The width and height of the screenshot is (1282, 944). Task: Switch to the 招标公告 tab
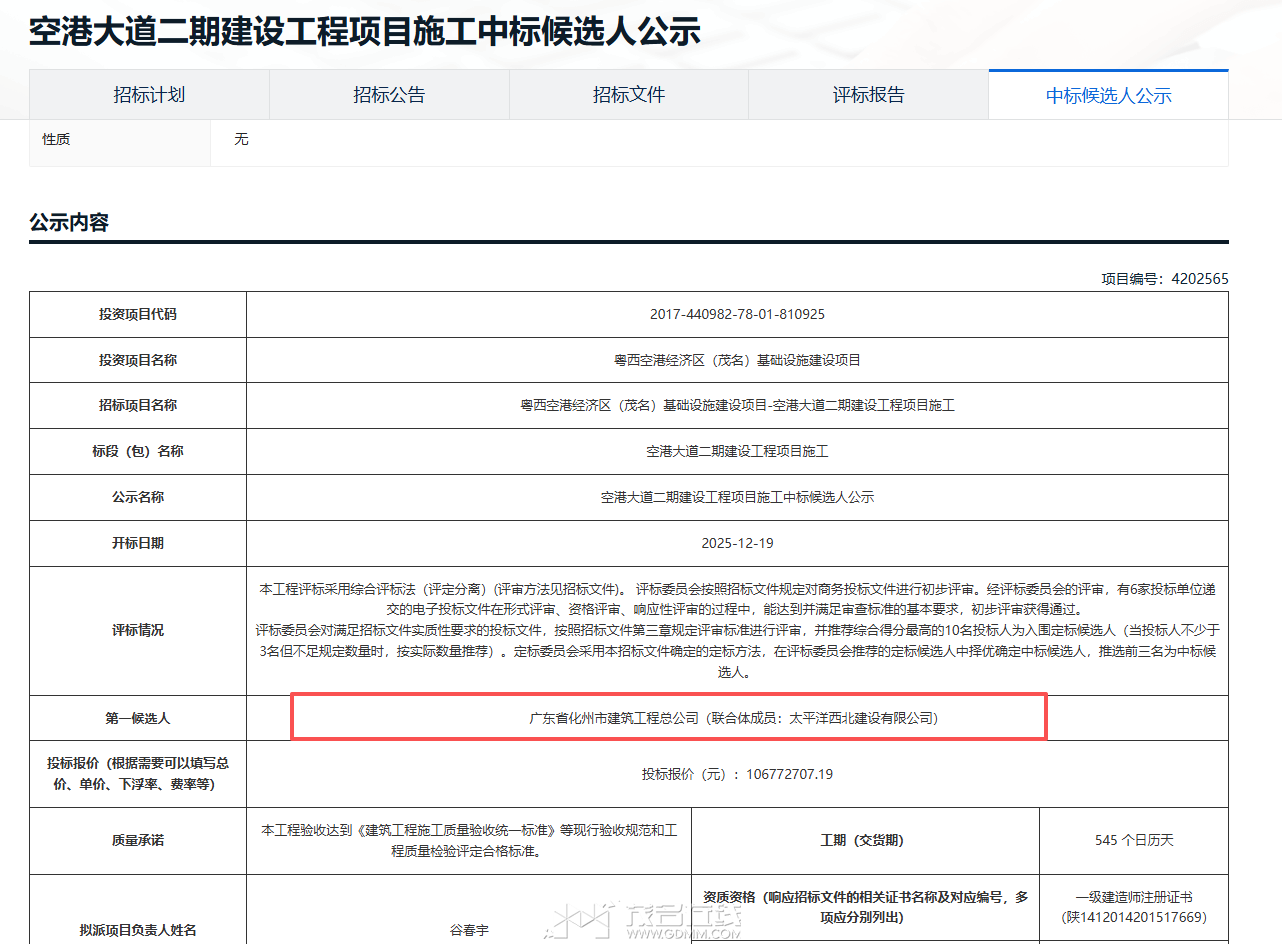(x=389, y=95)
